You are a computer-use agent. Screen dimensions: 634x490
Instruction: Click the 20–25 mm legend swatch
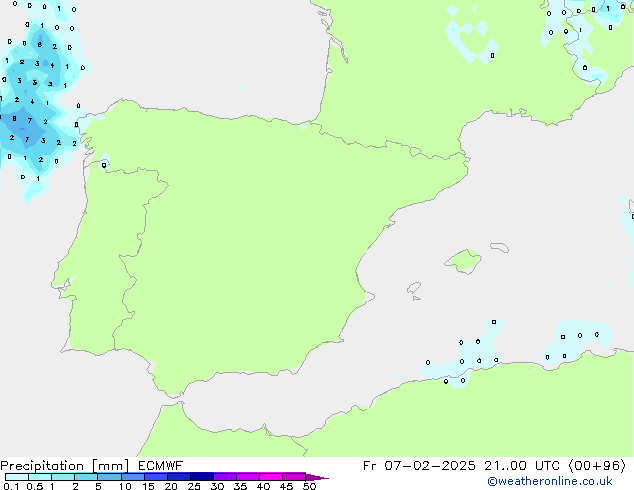179,477
